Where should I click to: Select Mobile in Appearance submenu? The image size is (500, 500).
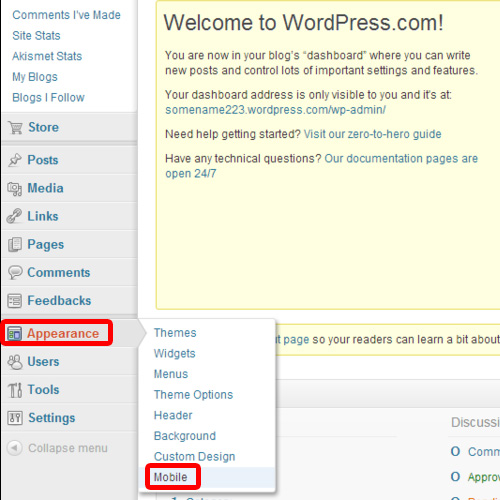(x=170, y=477)
